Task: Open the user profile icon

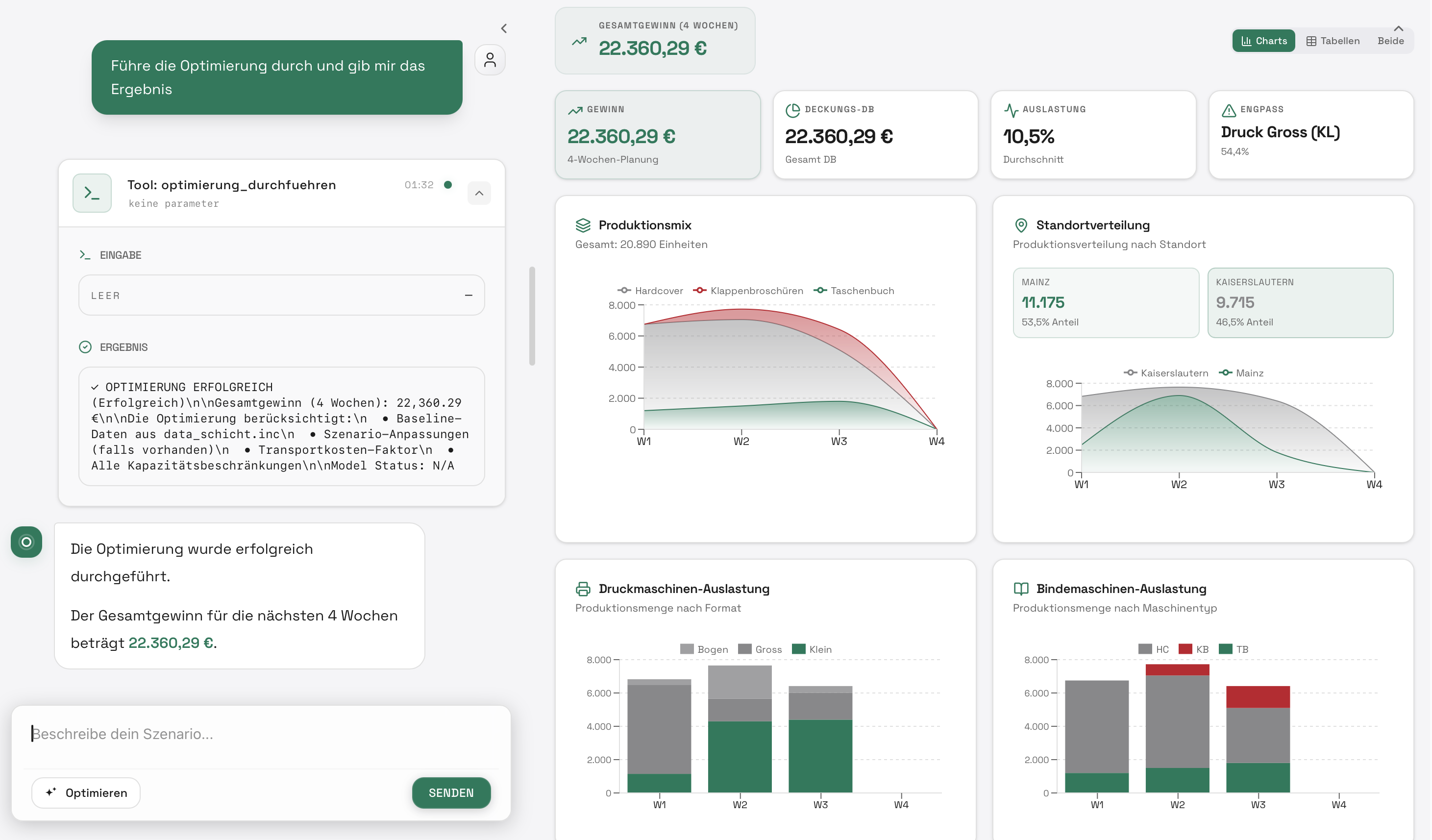Action: [x=490, y=60]
